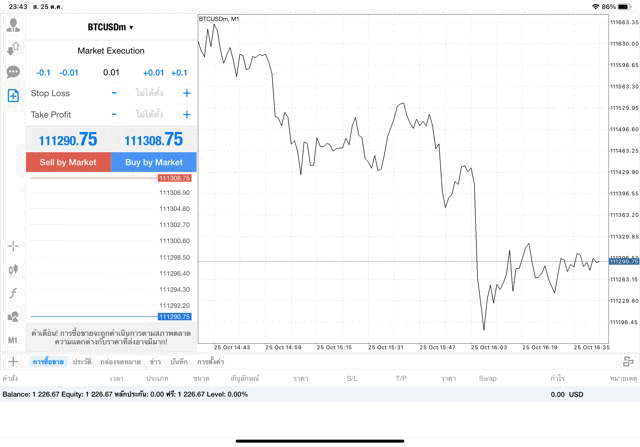Open the indicators function icon
Screen dimensions: 640x447
click(x=13, y=293)
